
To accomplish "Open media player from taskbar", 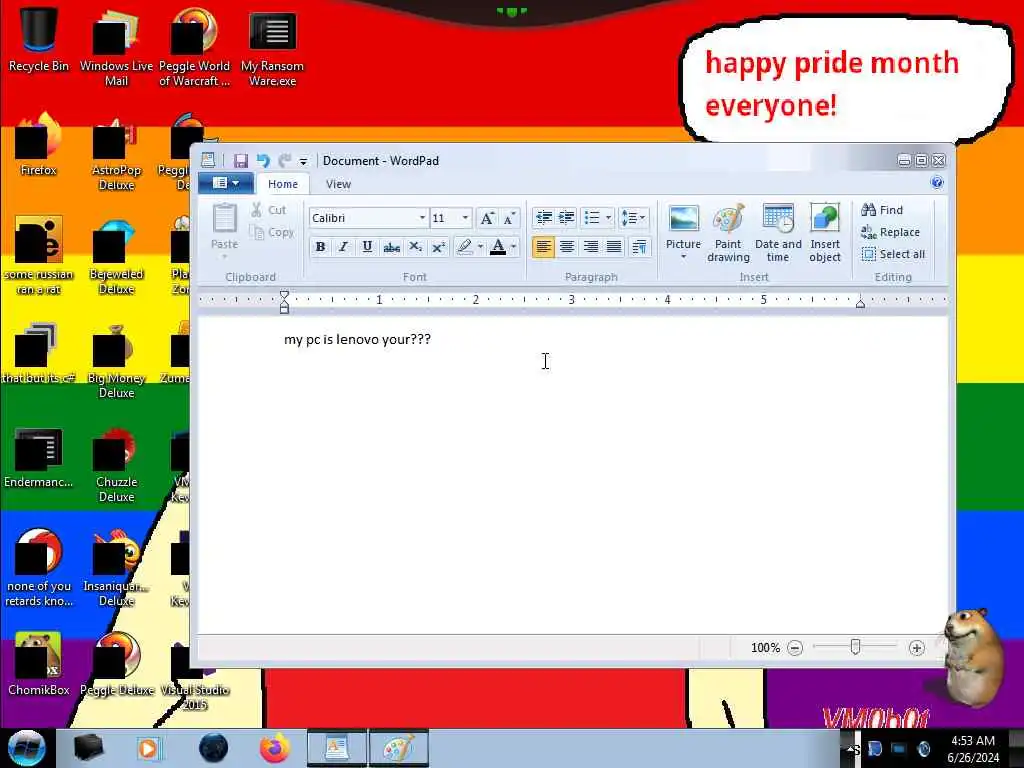I will click(149, 748).
